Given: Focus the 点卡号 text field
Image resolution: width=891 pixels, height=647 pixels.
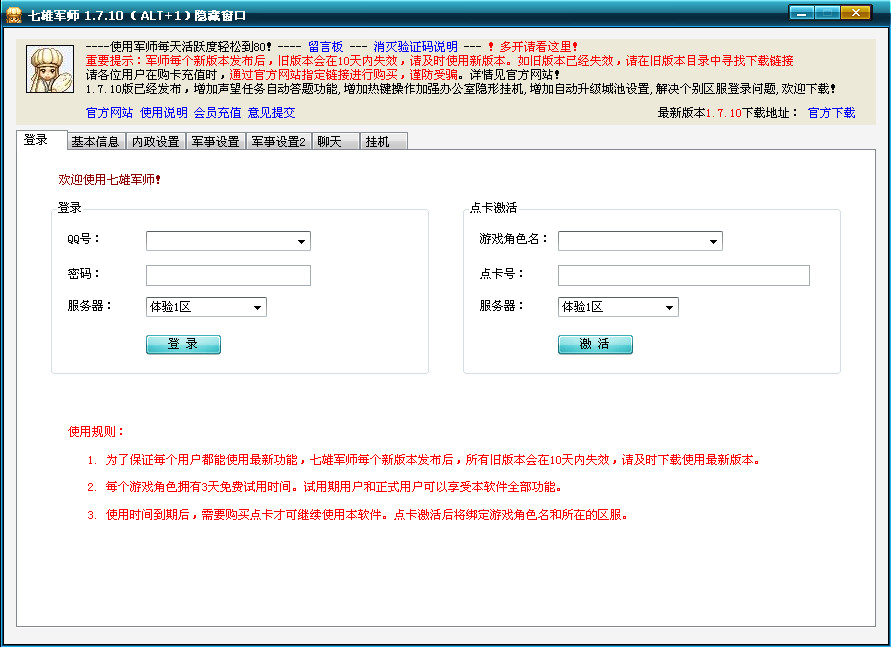Looking at the screenshot, I should point(683,275).
